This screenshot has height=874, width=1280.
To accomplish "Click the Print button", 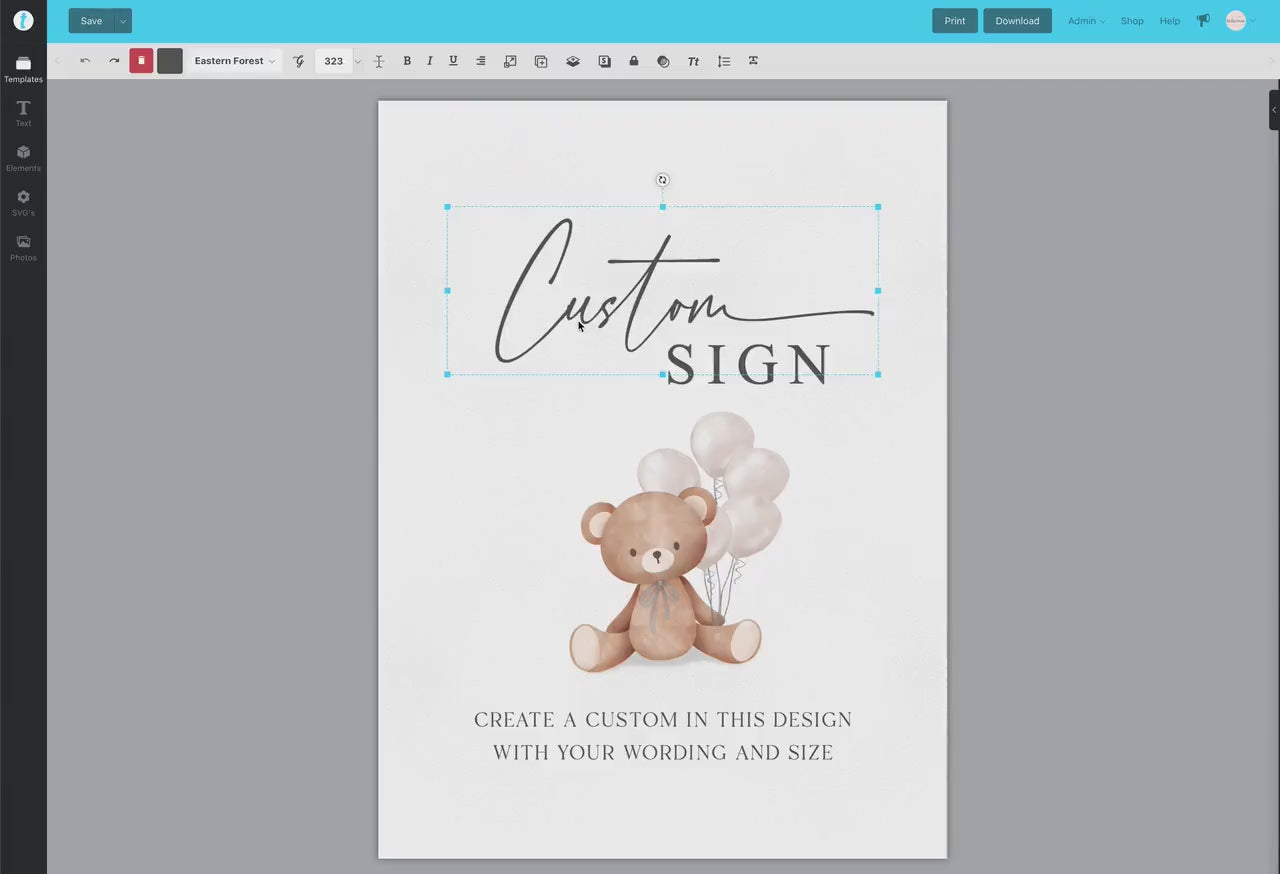I will (955, 21).
